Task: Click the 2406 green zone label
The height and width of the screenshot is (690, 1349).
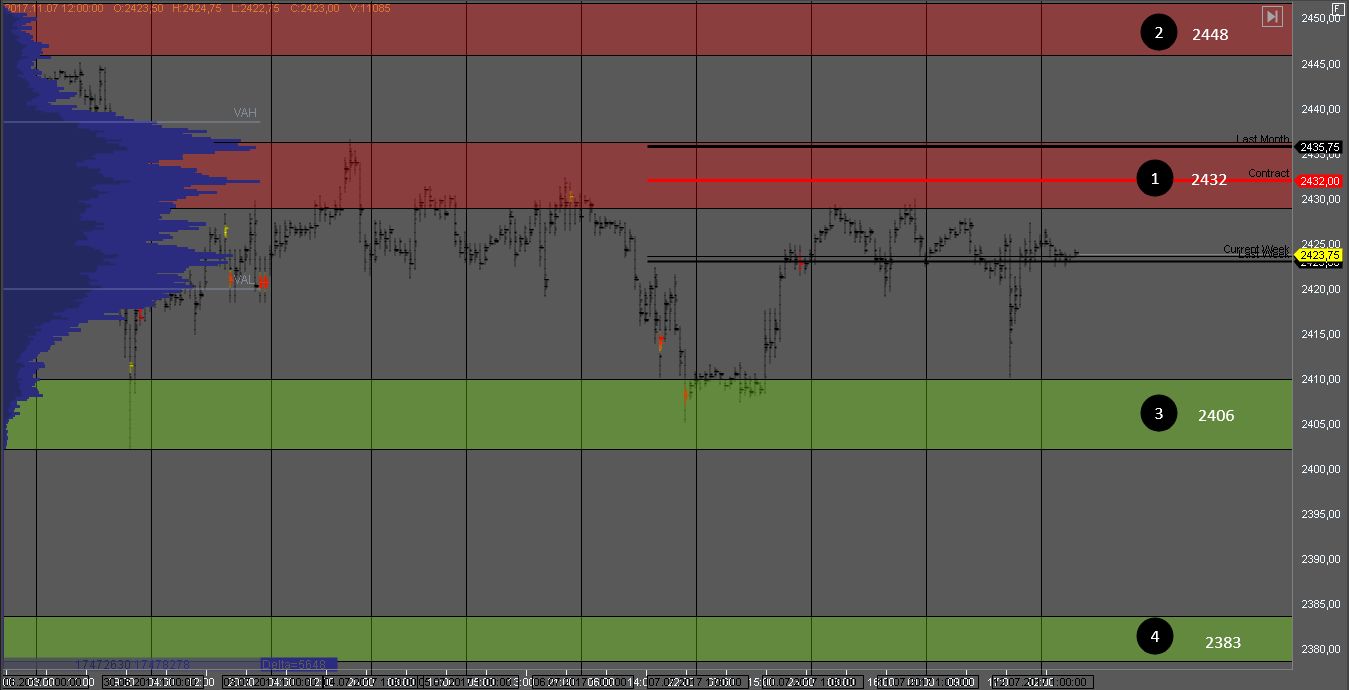Action: point(1216,415)
